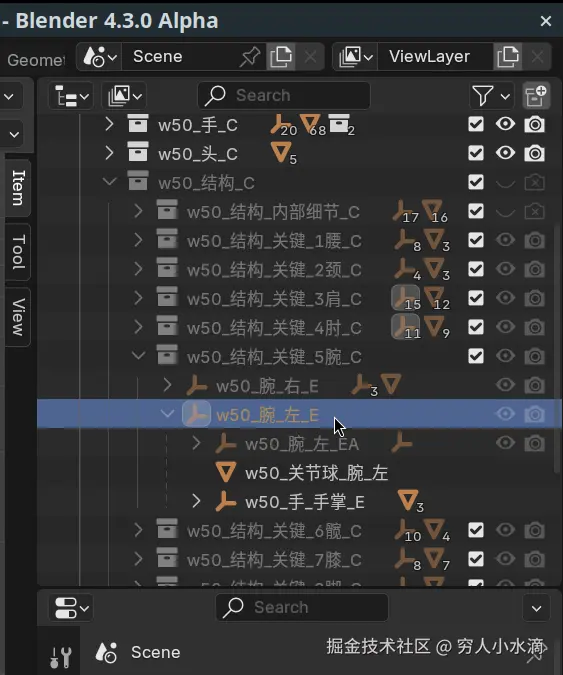Uncheck w50_结构_C exclude checkbox
The image size is (563, 675).
click(x=476, y=182)
